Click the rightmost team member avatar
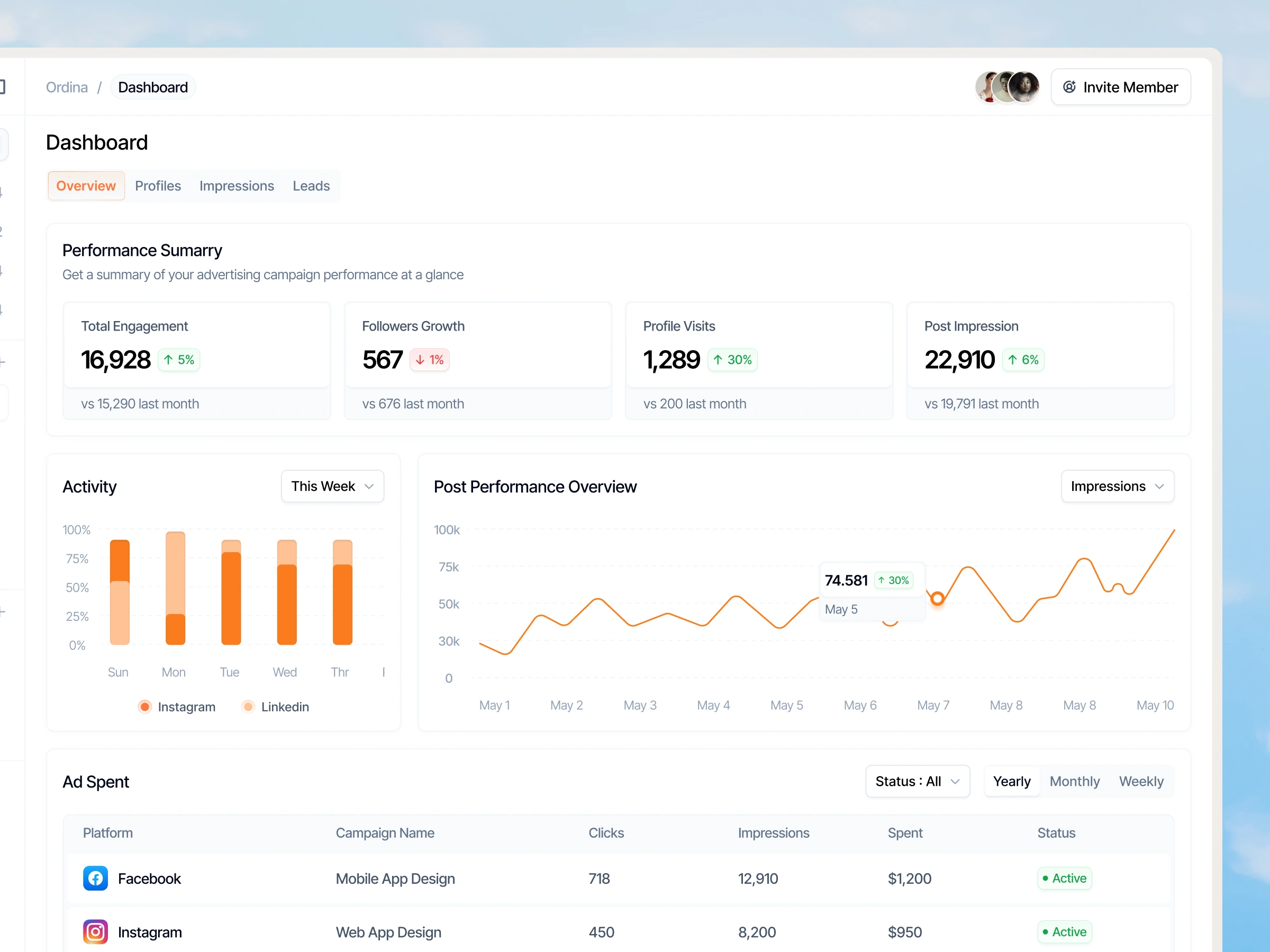This screenshot has width=1270, height=952. (1026, 87)
